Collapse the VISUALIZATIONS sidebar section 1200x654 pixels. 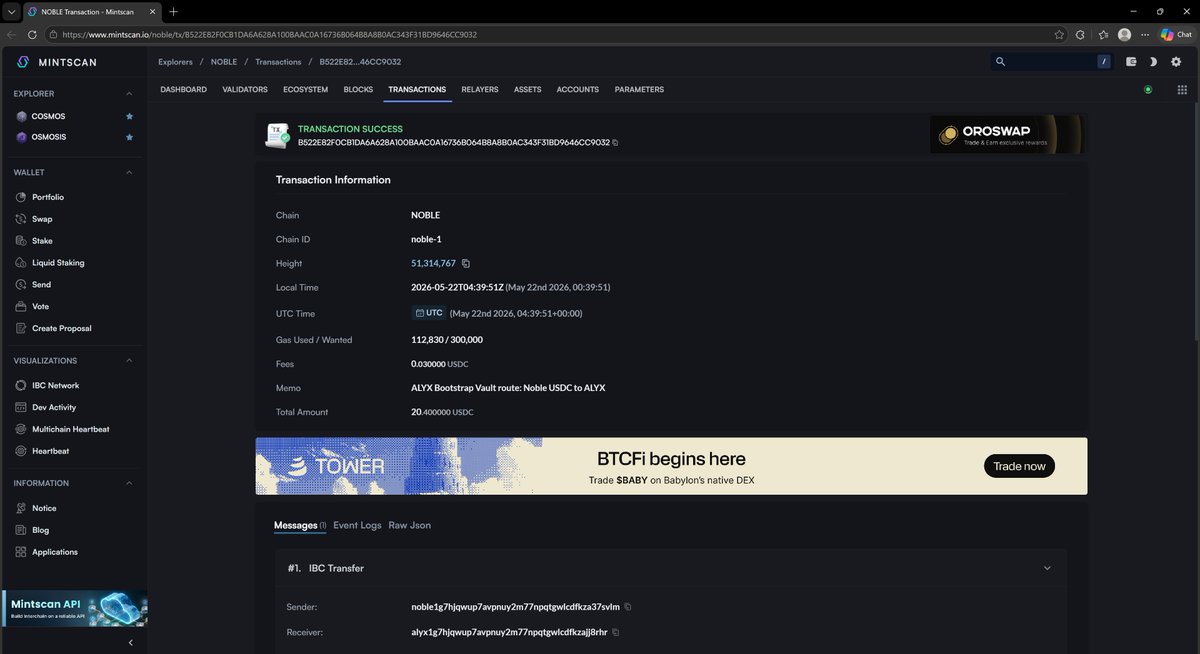tap(129, 361)
